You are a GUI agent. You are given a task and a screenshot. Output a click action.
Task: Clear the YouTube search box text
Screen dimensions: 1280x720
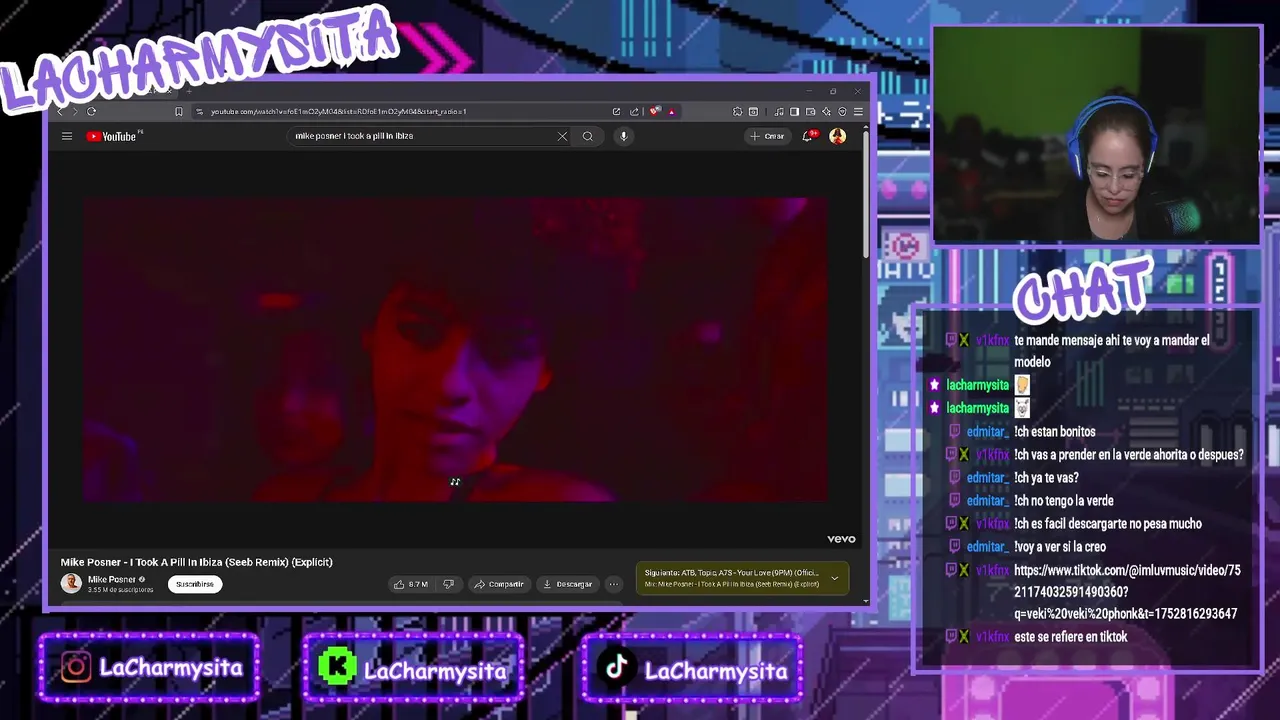pos(562,136)
